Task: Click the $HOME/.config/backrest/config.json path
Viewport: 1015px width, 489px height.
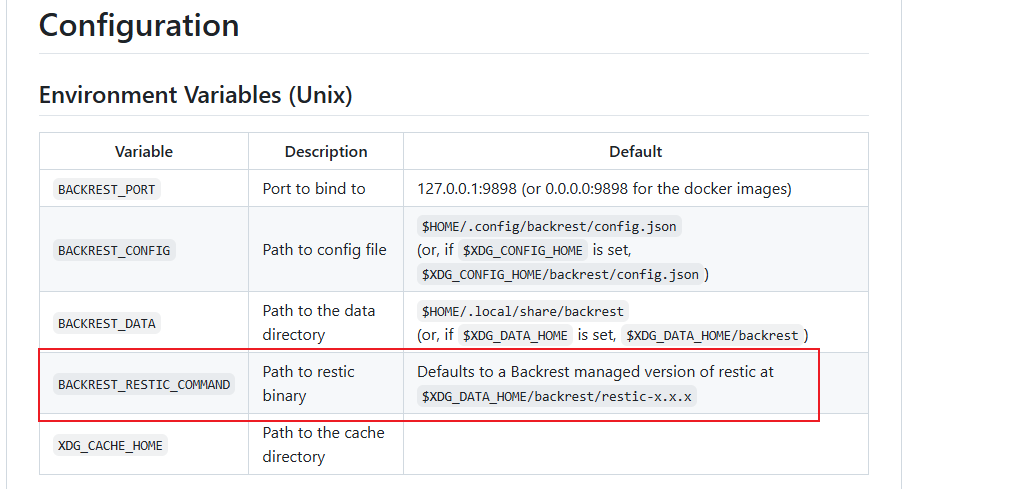Action: coord(549,226)
